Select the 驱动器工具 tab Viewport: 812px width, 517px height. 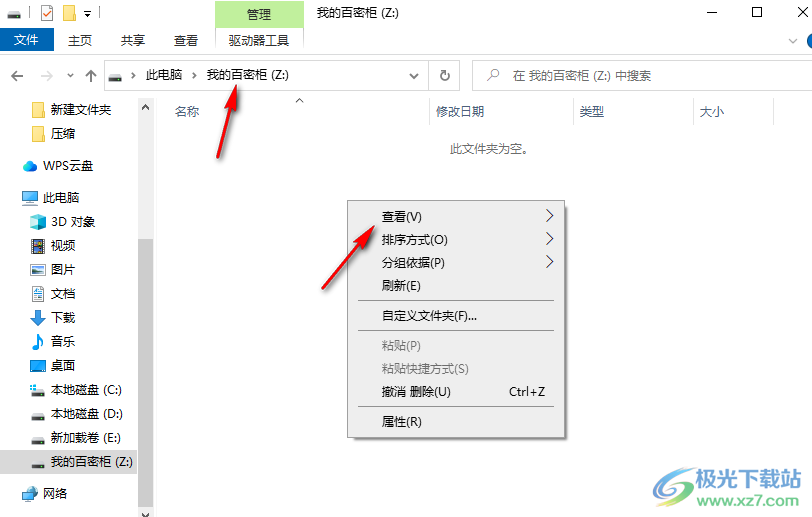259,40
